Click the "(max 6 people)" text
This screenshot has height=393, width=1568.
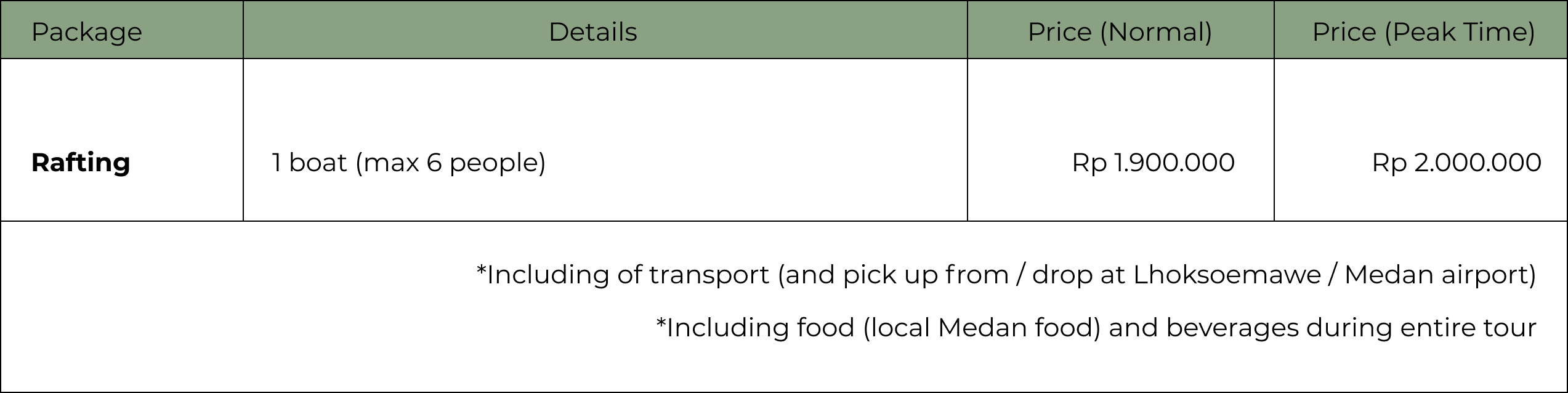point(450,163)
